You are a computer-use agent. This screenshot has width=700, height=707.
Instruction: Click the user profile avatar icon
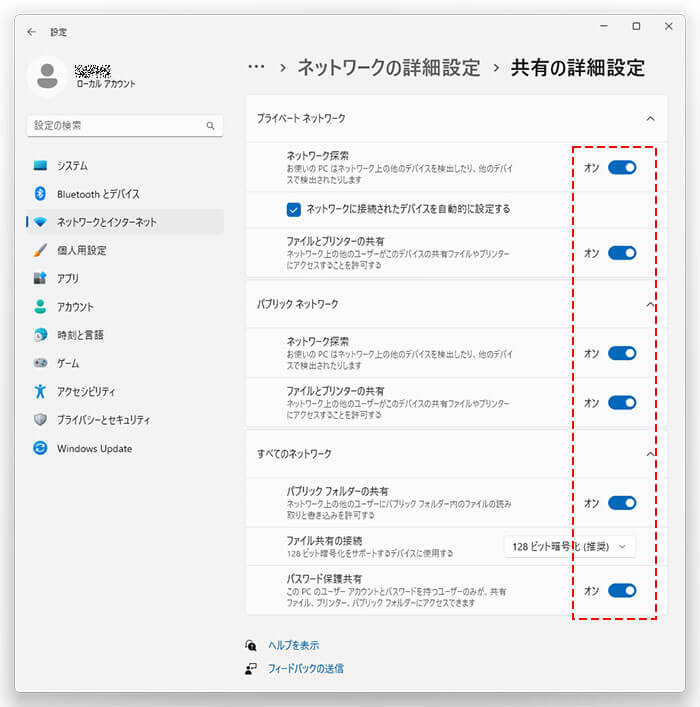[x=47, y=76]
